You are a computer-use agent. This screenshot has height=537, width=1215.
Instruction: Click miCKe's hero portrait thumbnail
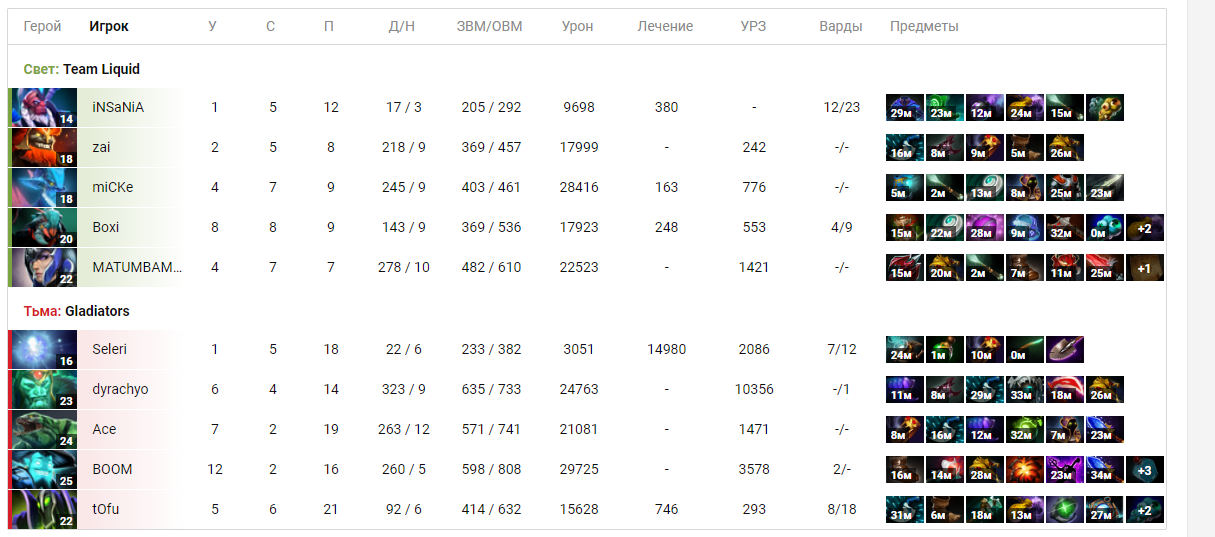point(44,188)
